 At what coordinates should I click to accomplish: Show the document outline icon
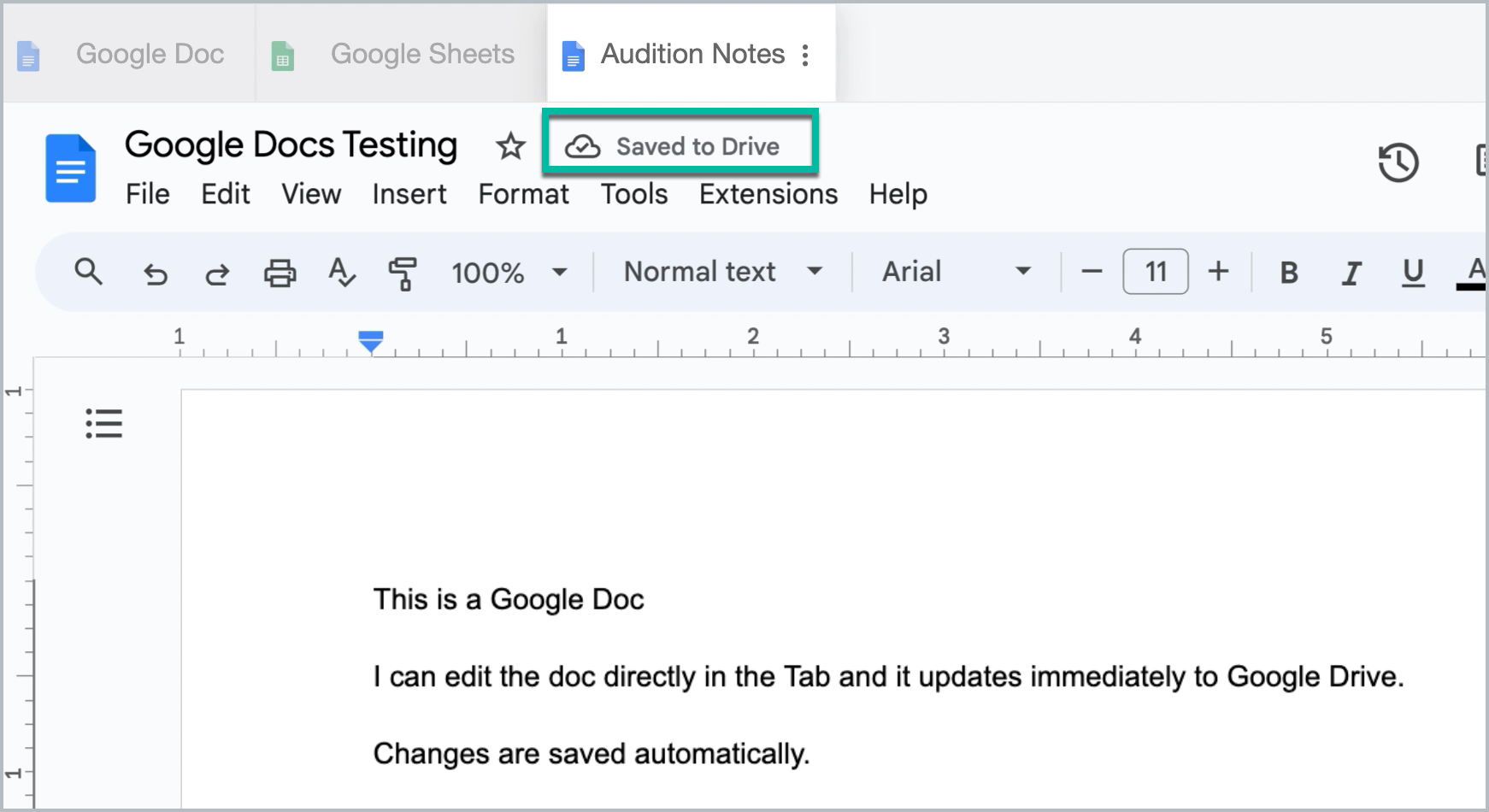[x=104, y=423]
